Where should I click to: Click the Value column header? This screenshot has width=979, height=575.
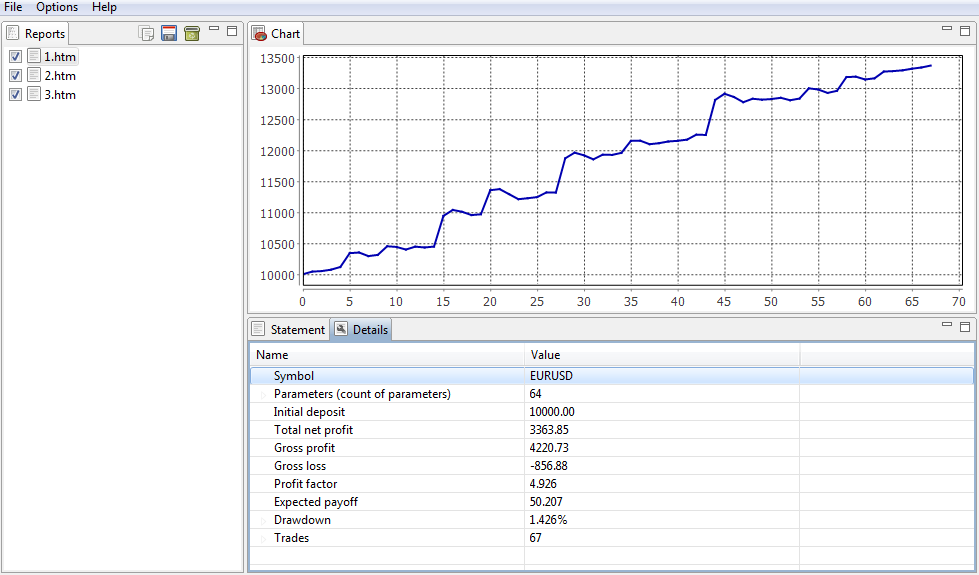click(662, 355)
